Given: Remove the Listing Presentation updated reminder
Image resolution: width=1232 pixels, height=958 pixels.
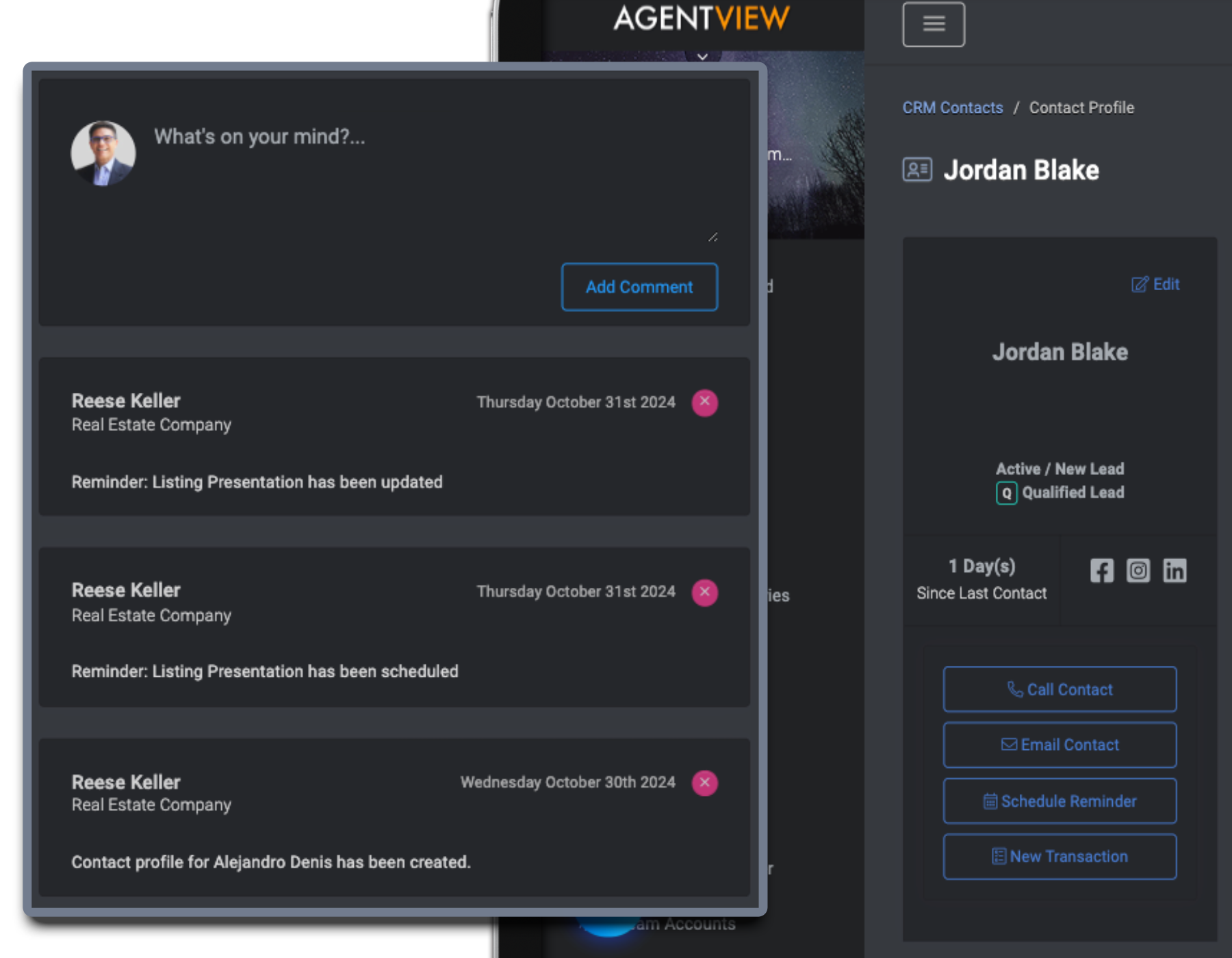Looking at the screenshot, I should point(704,402).
